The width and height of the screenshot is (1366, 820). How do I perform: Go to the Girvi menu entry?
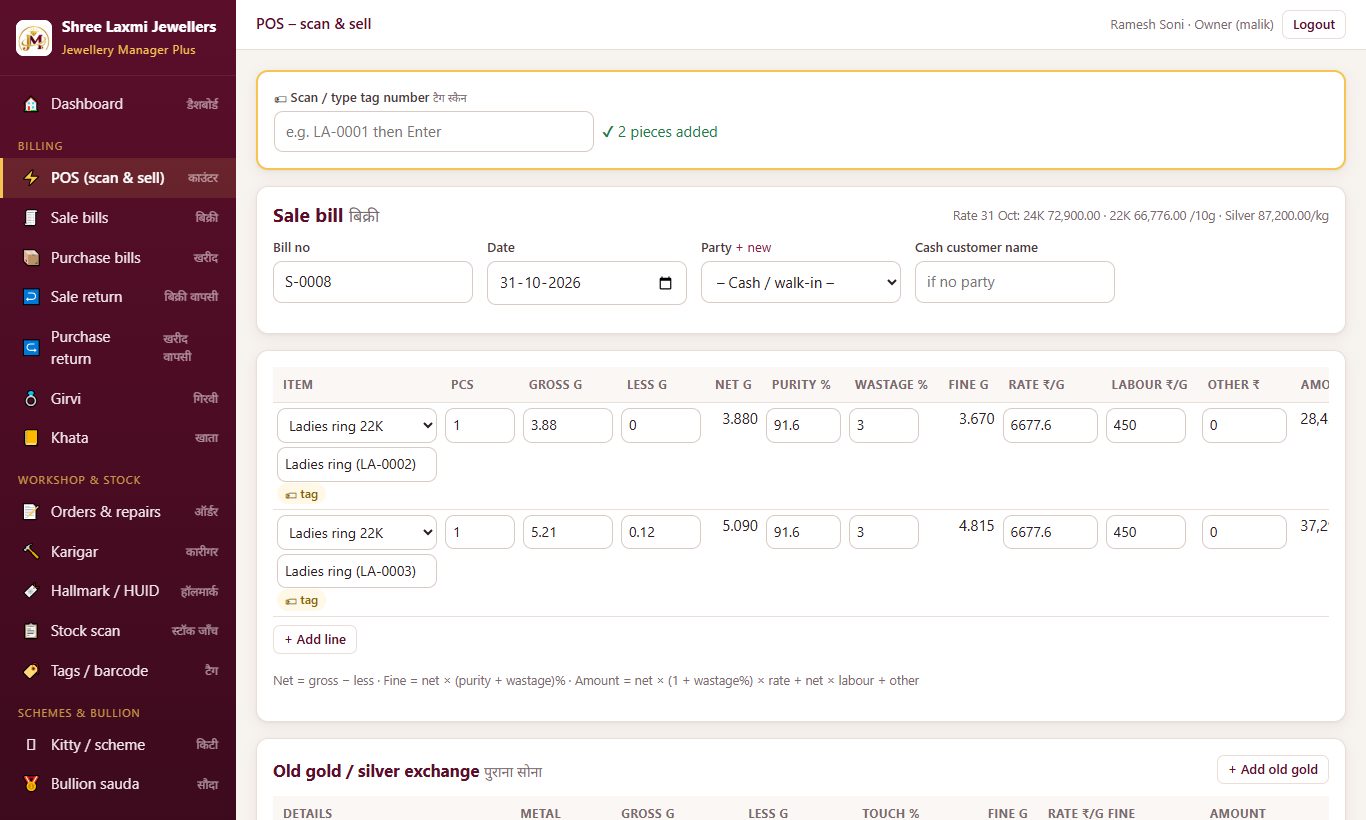pos(118,399)
